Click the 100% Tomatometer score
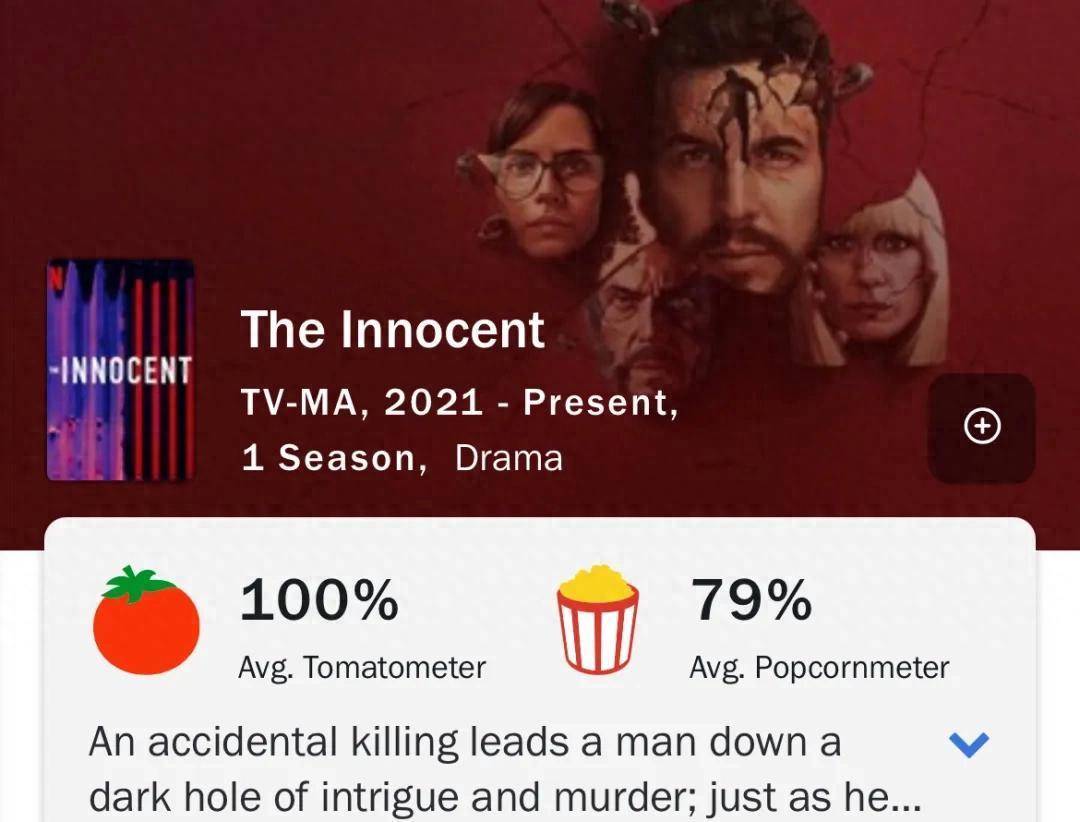The height and width of the screenshot is (822, 1080). (x=319, y=600)
